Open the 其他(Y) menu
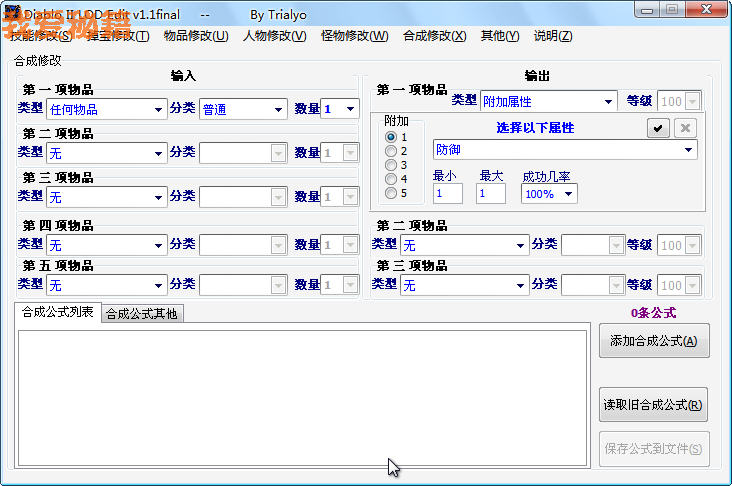Image resolution: width=732 pixels, height=486 pixels. tap(499, 36)
